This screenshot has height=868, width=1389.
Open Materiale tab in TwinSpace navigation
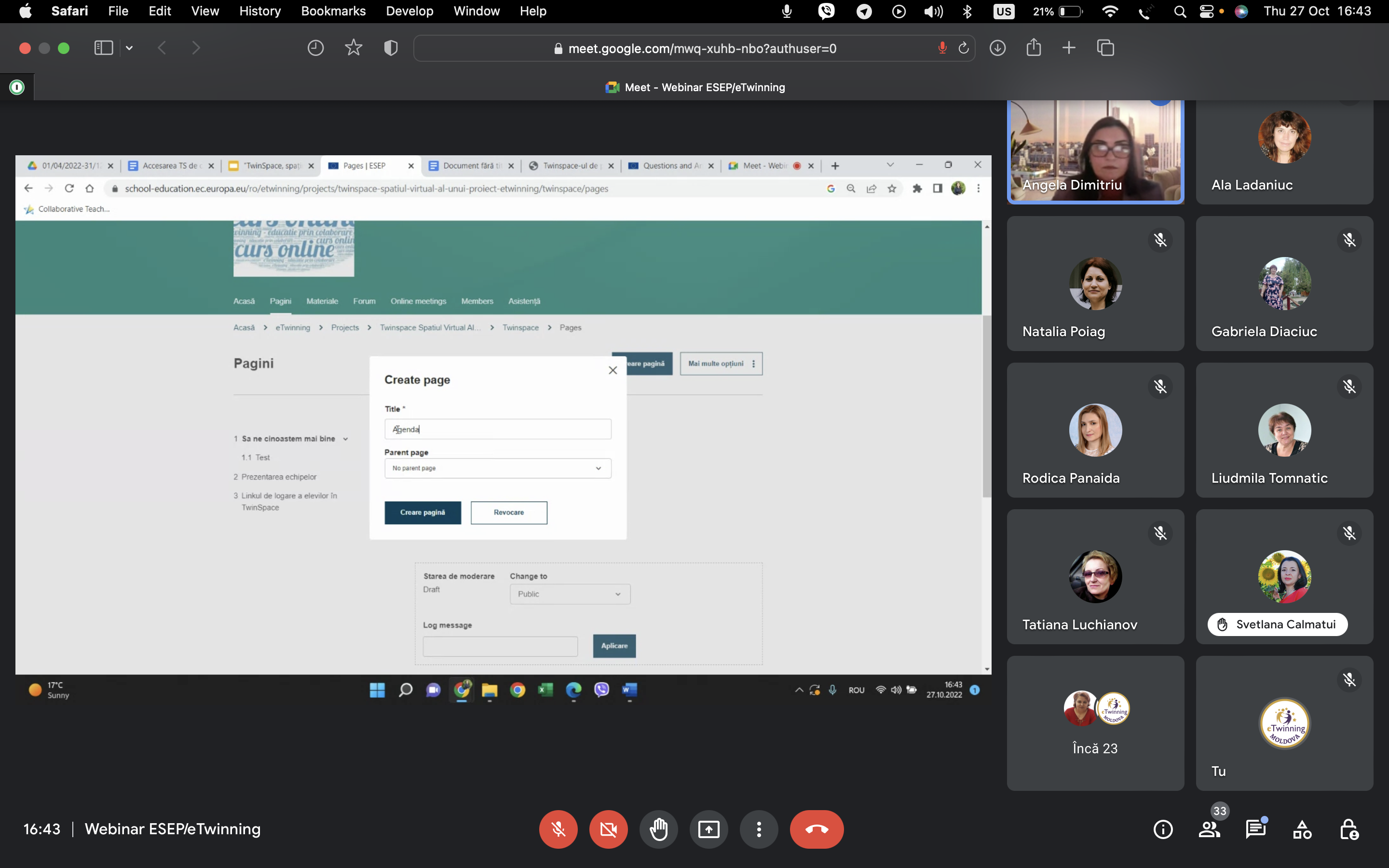coord(322,301)
